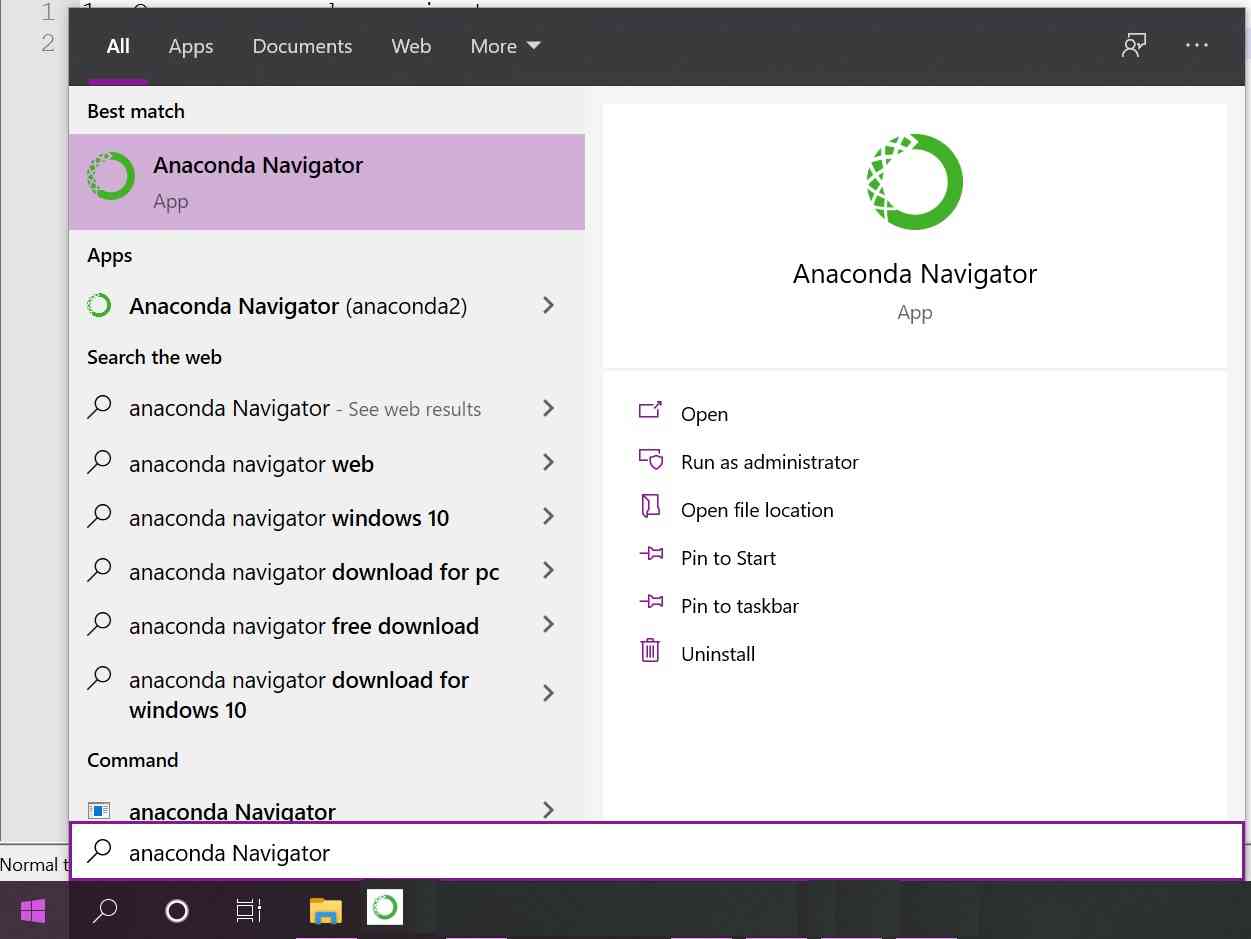Launch Anaconda Navigator best match result
This screenshot has width=1251, height=939.
pyautogui.click(x=327, y=182)
